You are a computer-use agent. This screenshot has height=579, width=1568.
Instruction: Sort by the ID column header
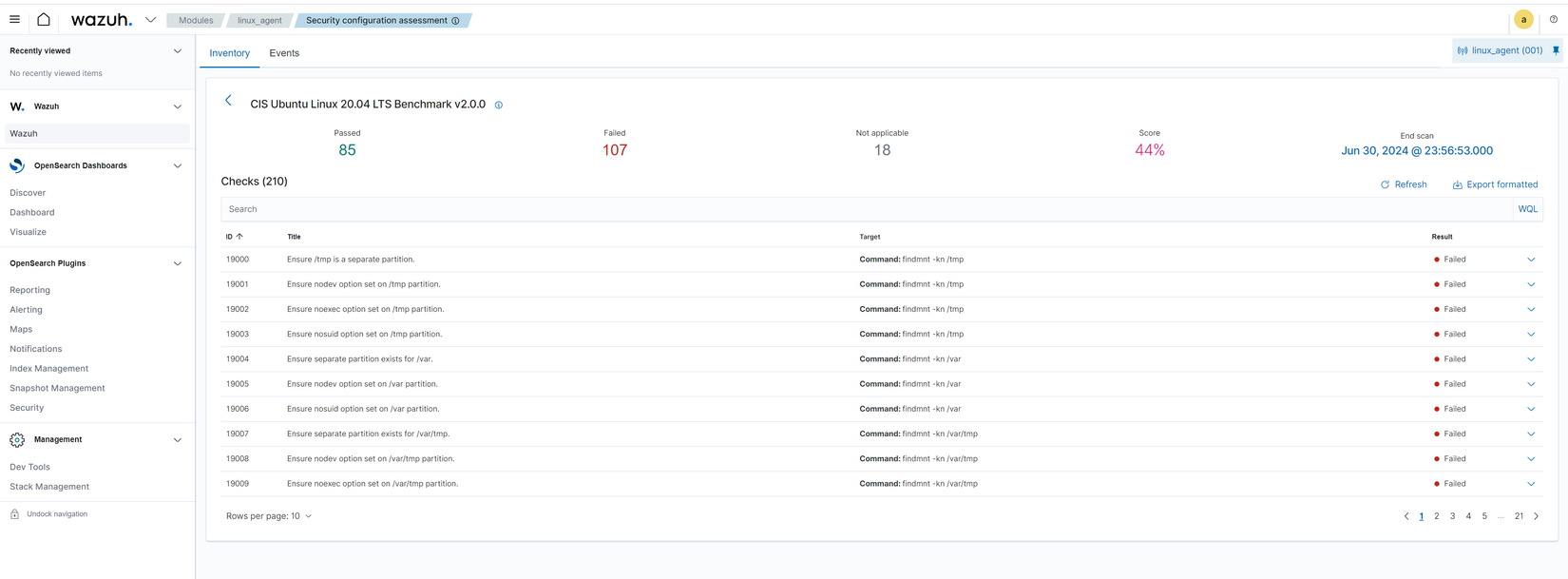coord(234,237)
